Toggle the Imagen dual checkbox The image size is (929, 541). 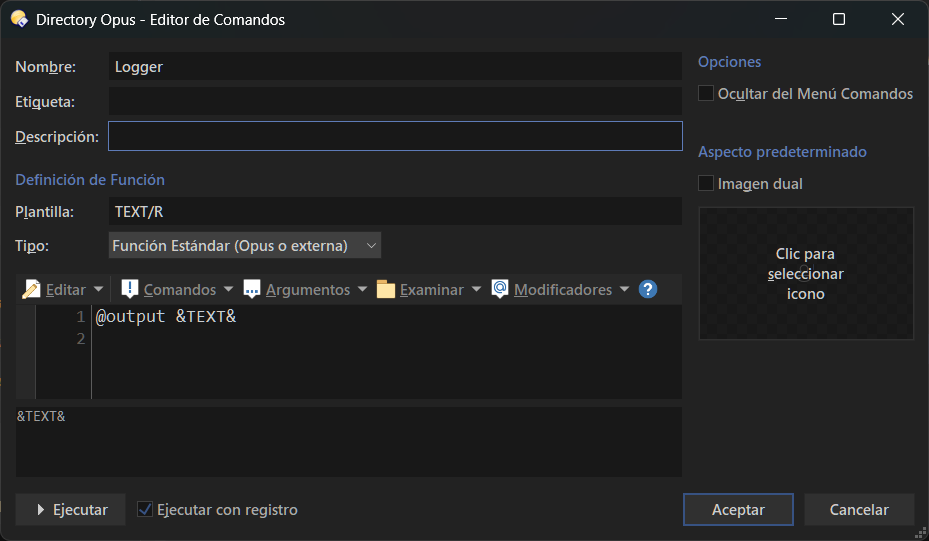coord(706,183)
